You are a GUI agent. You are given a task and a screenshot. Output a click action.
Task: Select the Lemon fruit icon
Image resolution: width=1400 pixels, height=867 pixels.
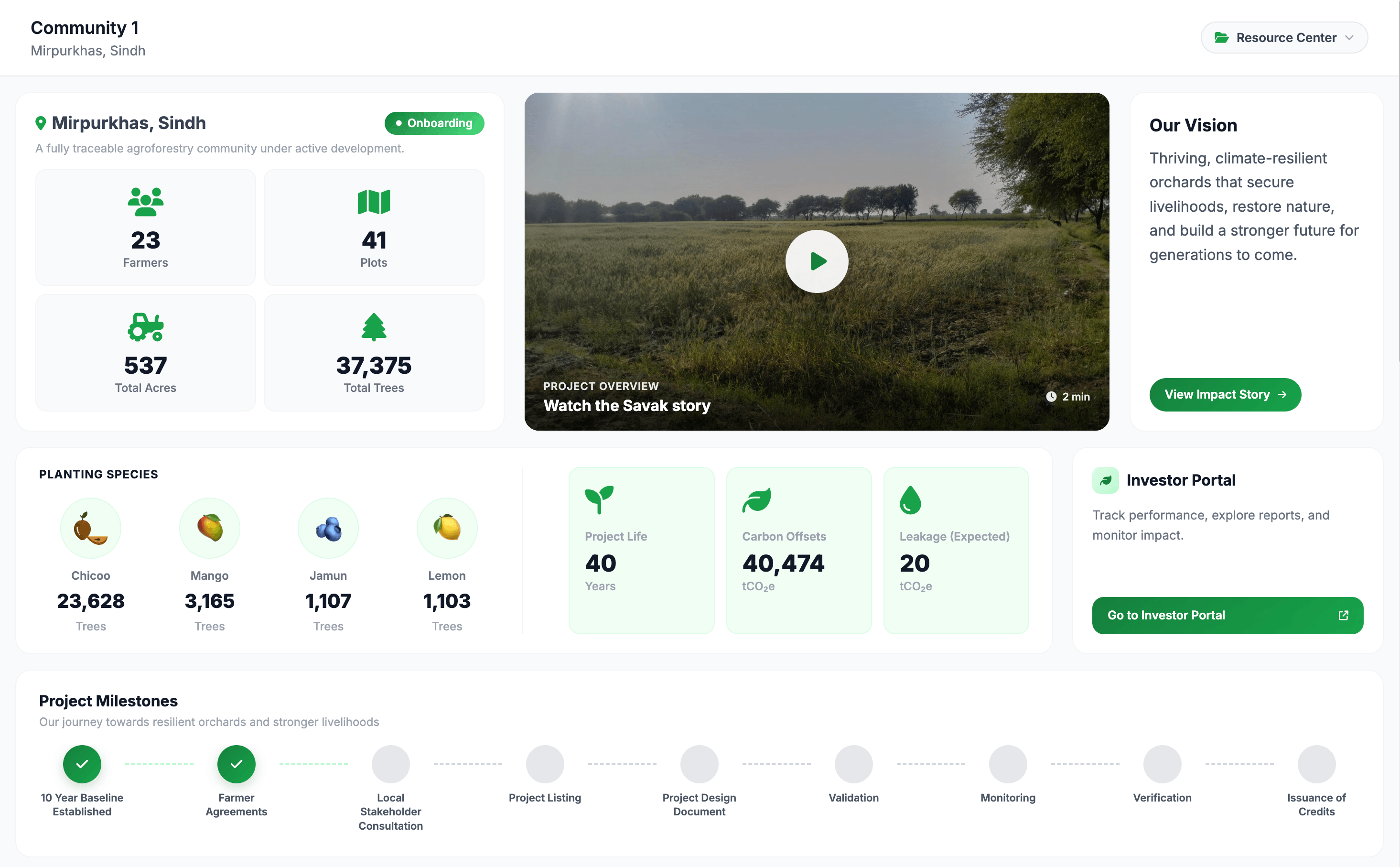(446, 528)
